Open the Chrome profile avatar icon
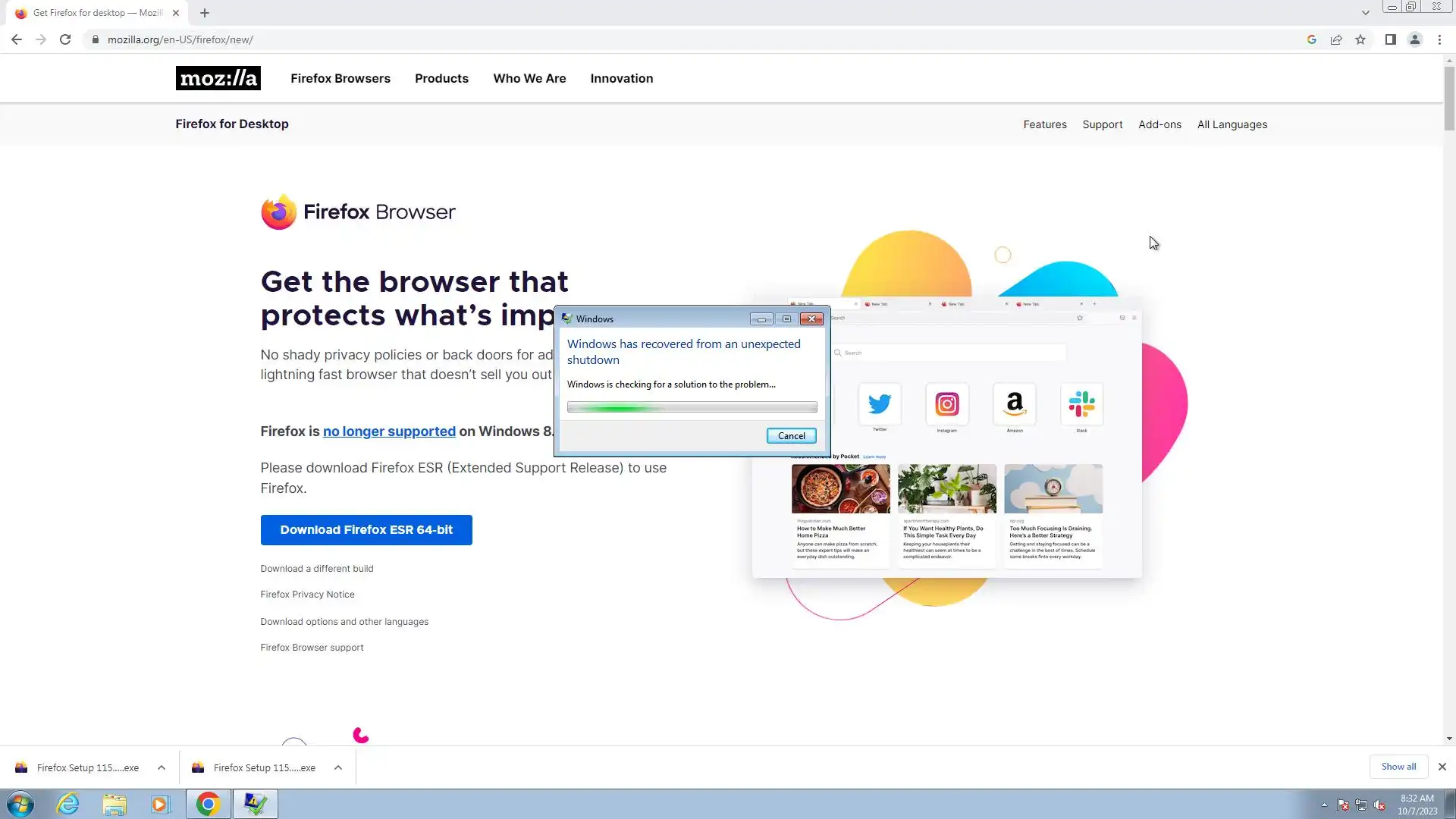This screenshot has height=819, width=1456. [x=1414, y=39]
